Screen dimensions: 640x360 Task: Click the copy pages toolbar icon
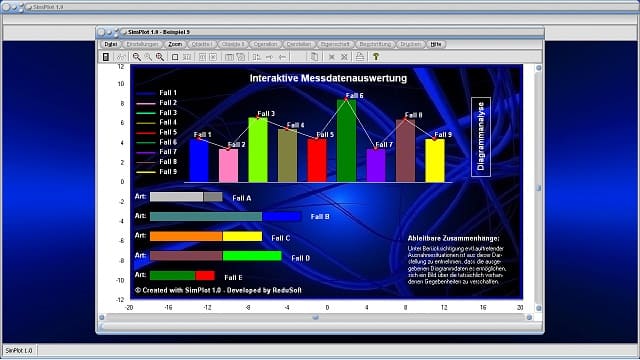tap(314, 57)
